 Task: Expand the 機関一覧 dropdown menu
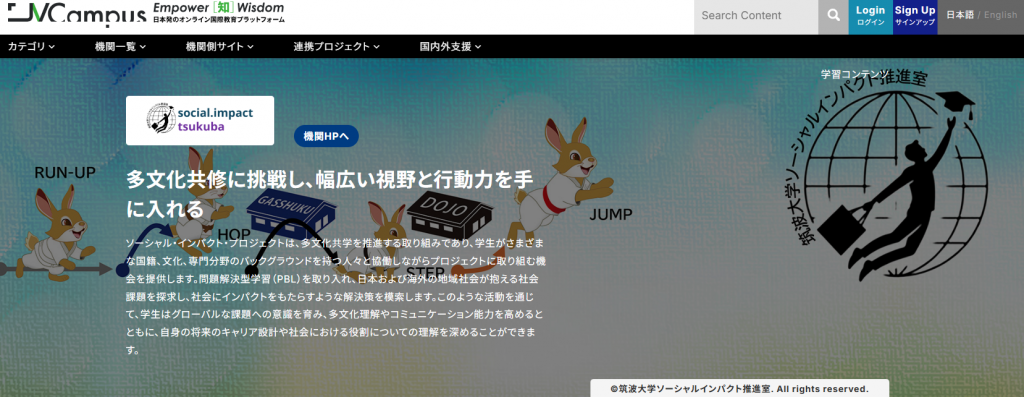click(x=120, y=46)
